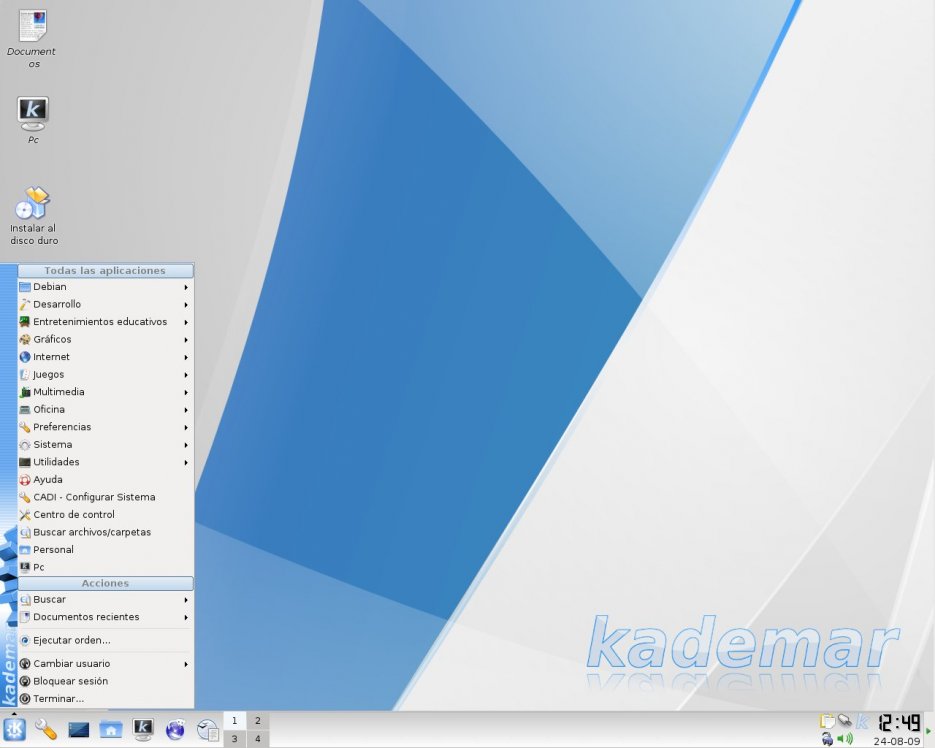Launch Konqueror globe icon from the taskbar
The width and height of the screenshot is (935, 748).
(174, 729)
